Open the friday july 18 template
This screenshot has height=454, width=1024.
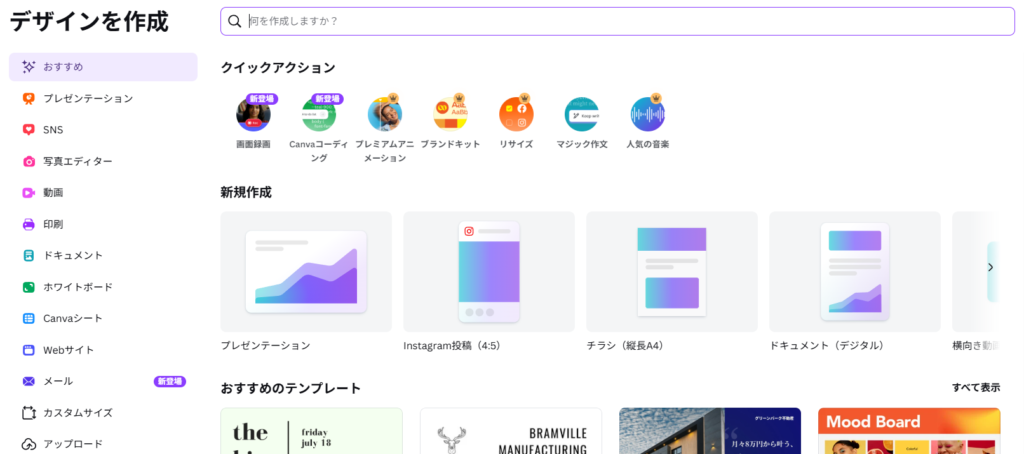click(312, 431)
